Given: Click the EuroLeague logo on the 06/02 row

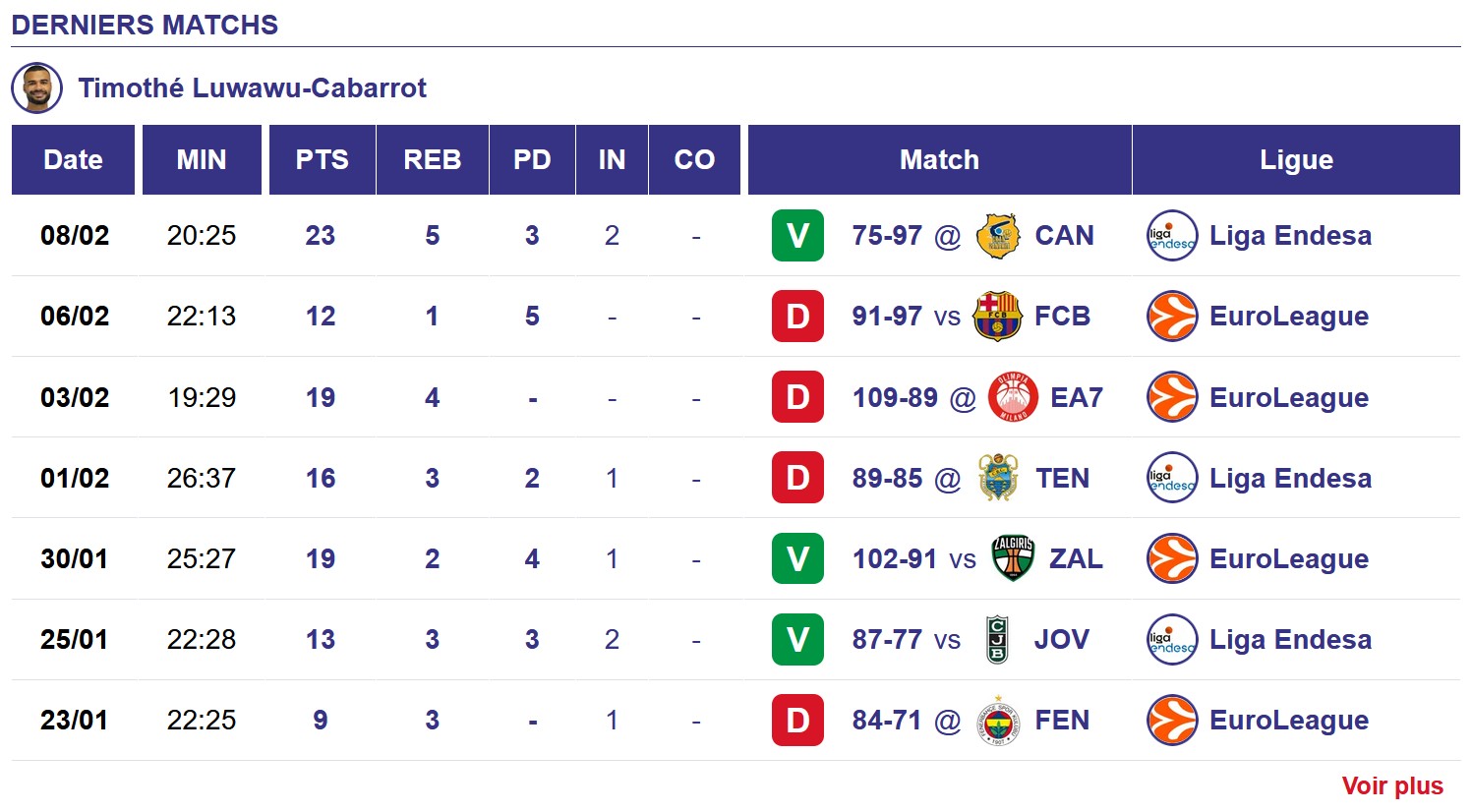Looking at the screenshot, I should coord(1172,316).
